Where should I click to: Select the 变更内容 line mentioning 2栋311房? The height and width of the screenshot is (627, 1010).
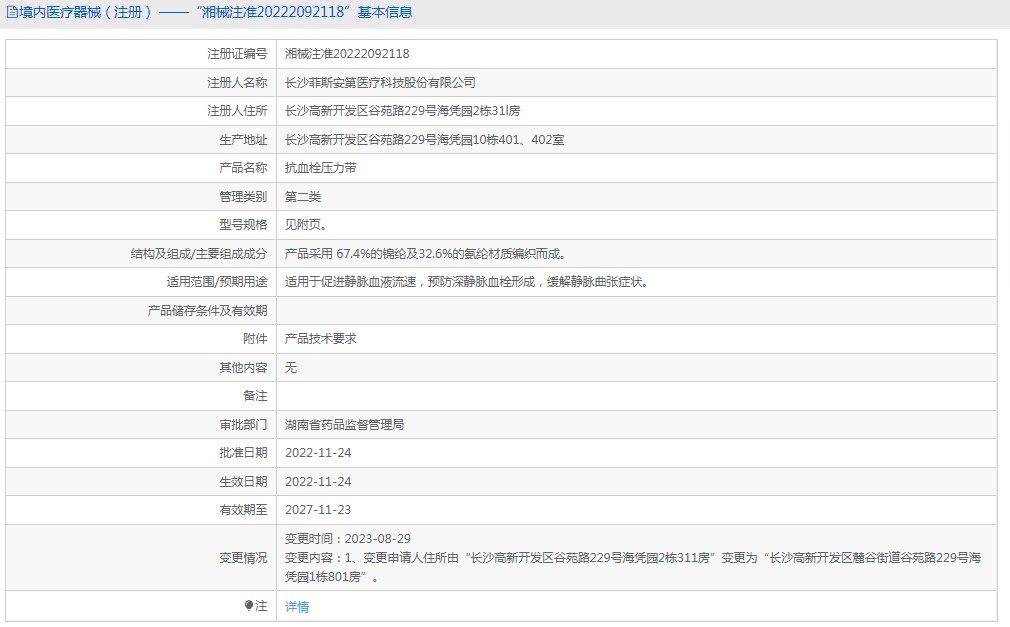point(633,557)
